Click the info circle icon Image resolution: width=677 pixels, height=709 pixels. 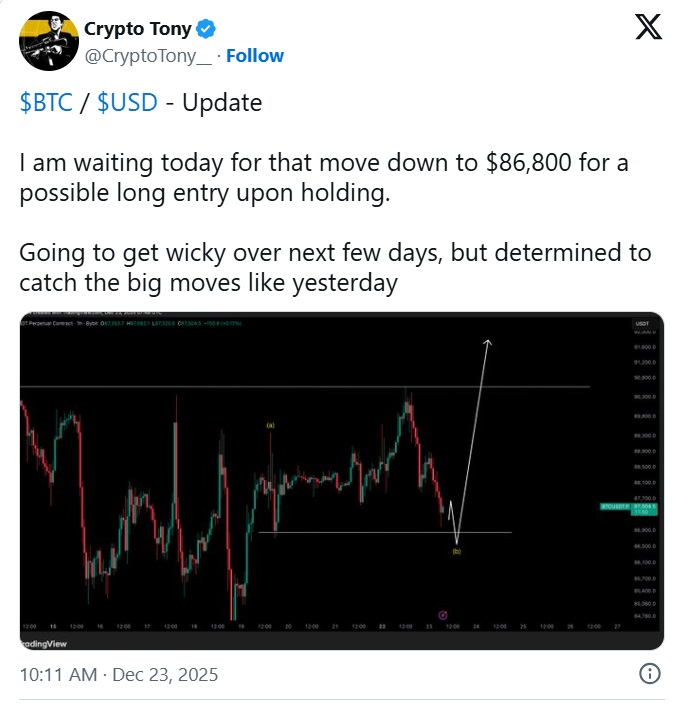pos(648,675)
